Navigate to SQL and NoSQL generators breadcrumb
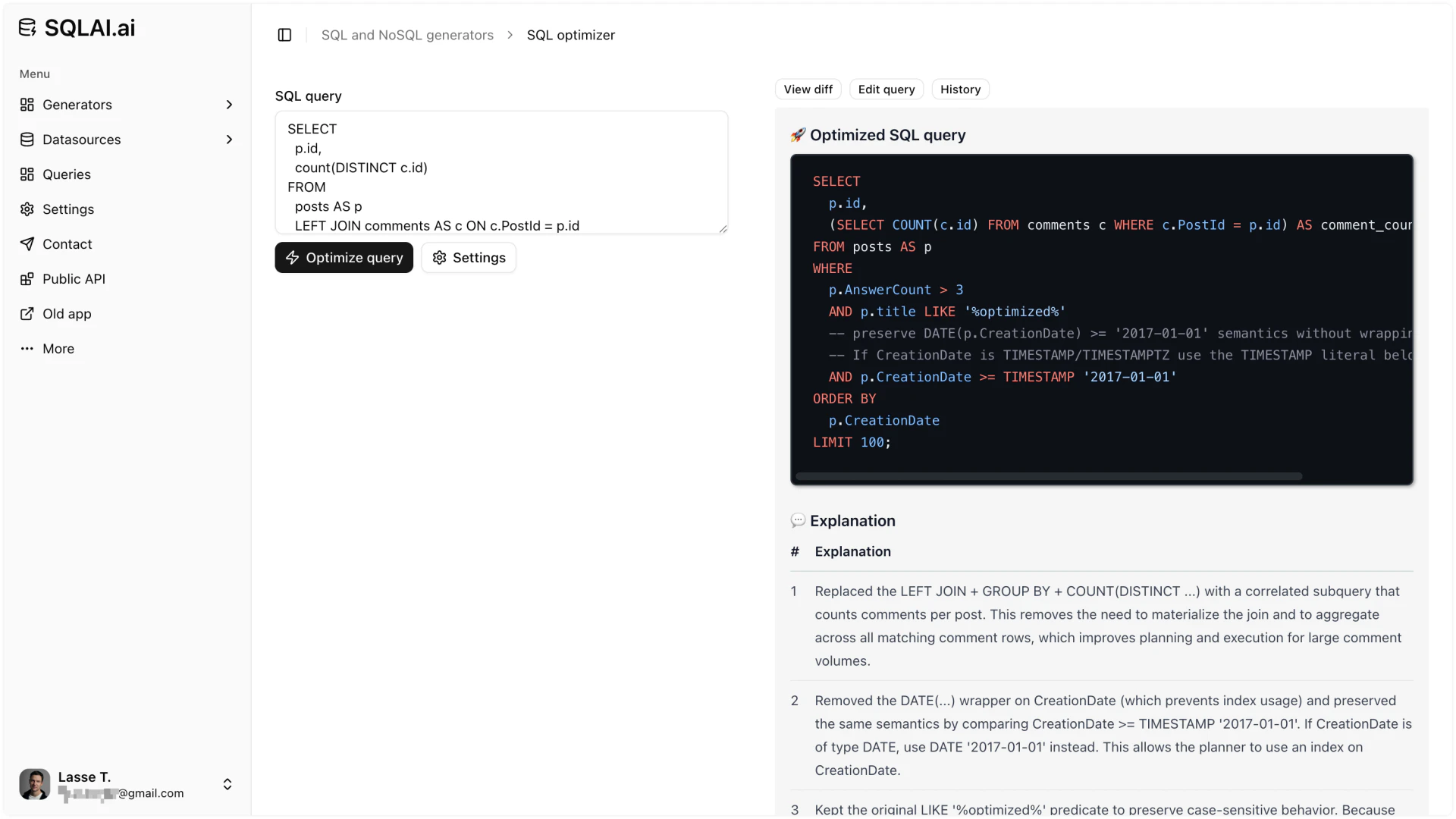This screenshot has width=1456, height=819. pos(407,35)
